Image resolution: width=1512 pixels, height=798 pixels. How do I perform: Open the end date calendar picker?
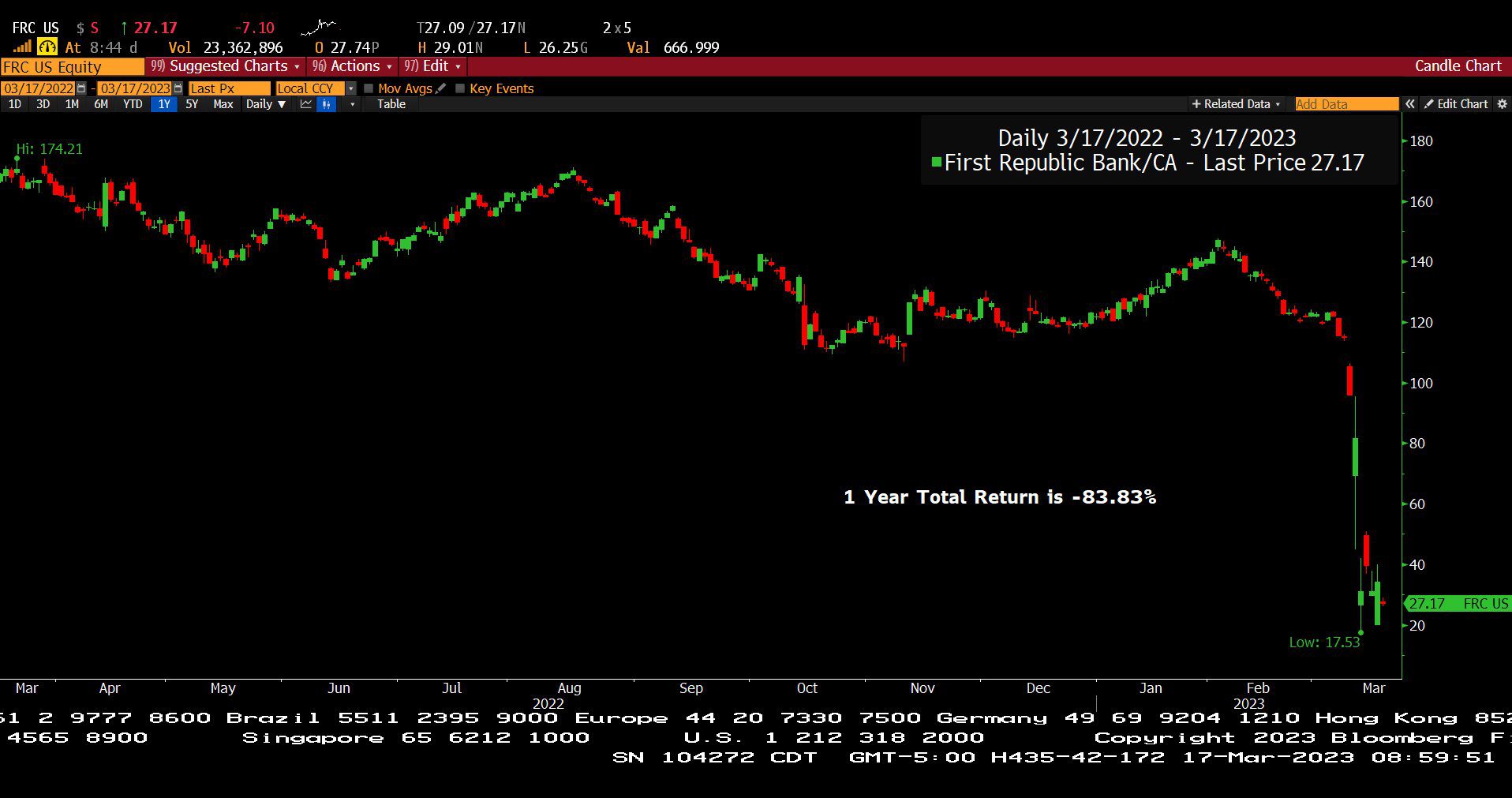(x=178, y=88)
